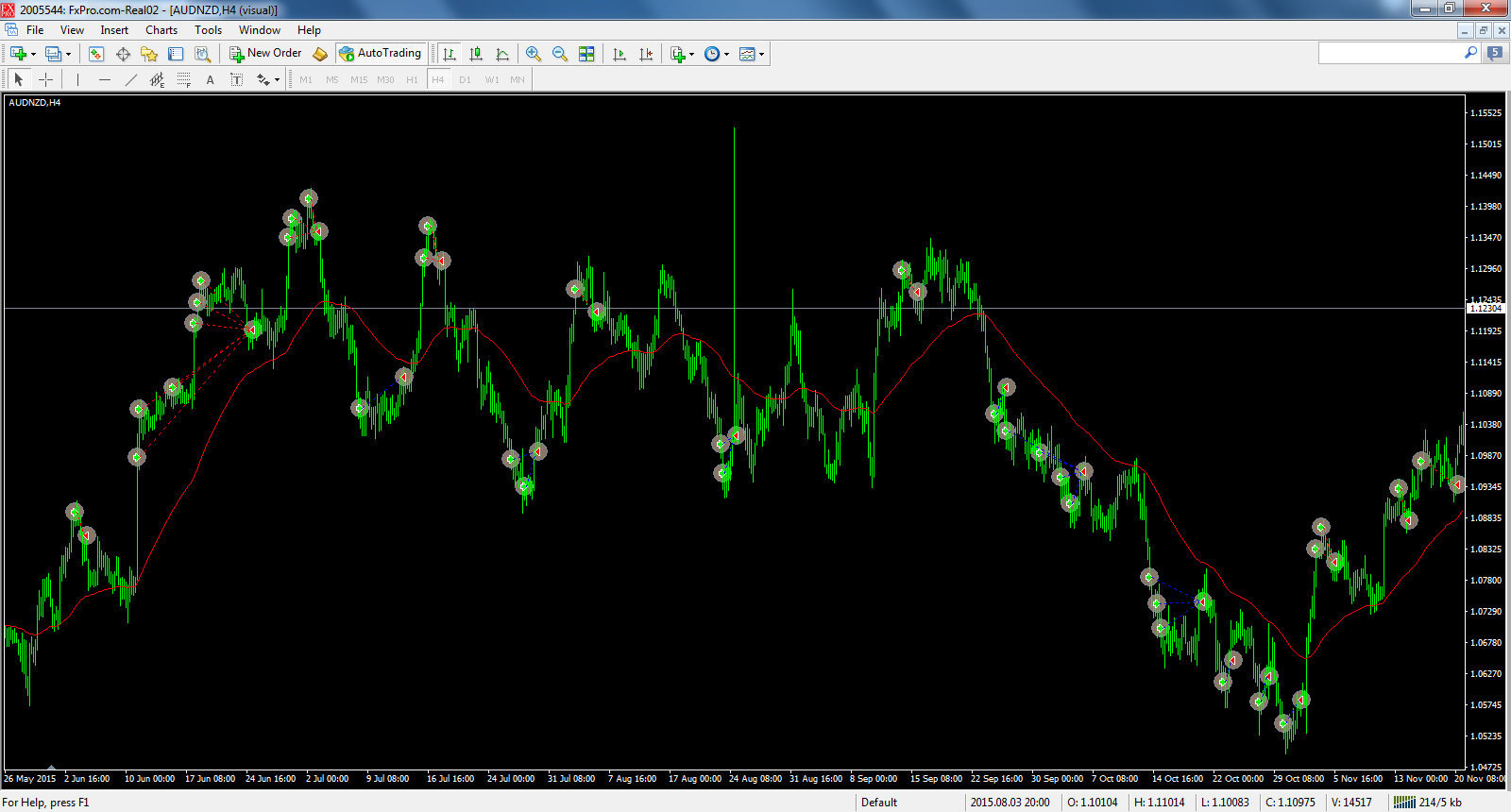The height and width of the screenshot is (812, 1511).
Task: Tile windows with the grid icon
Action: pyautogui.click(x=586, y=54)
